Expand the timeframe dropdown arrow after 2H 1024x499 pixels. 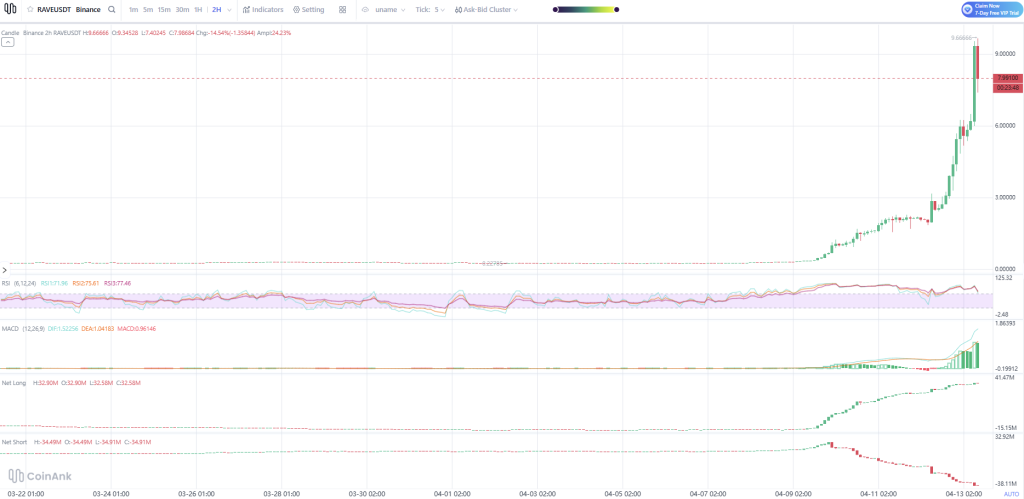(229, 9)
